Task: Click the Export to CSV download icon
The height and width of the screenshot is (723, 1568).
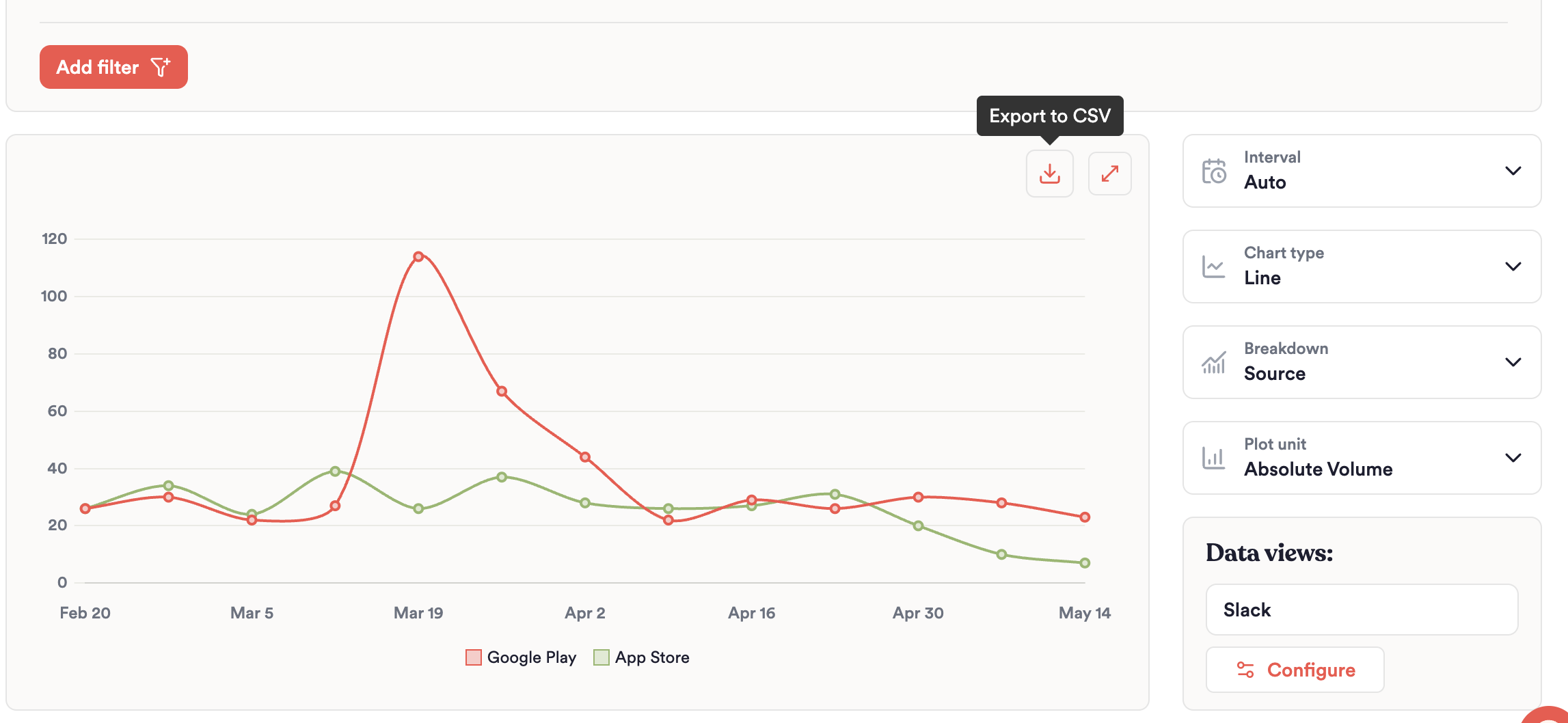Action: (1049, 174)
